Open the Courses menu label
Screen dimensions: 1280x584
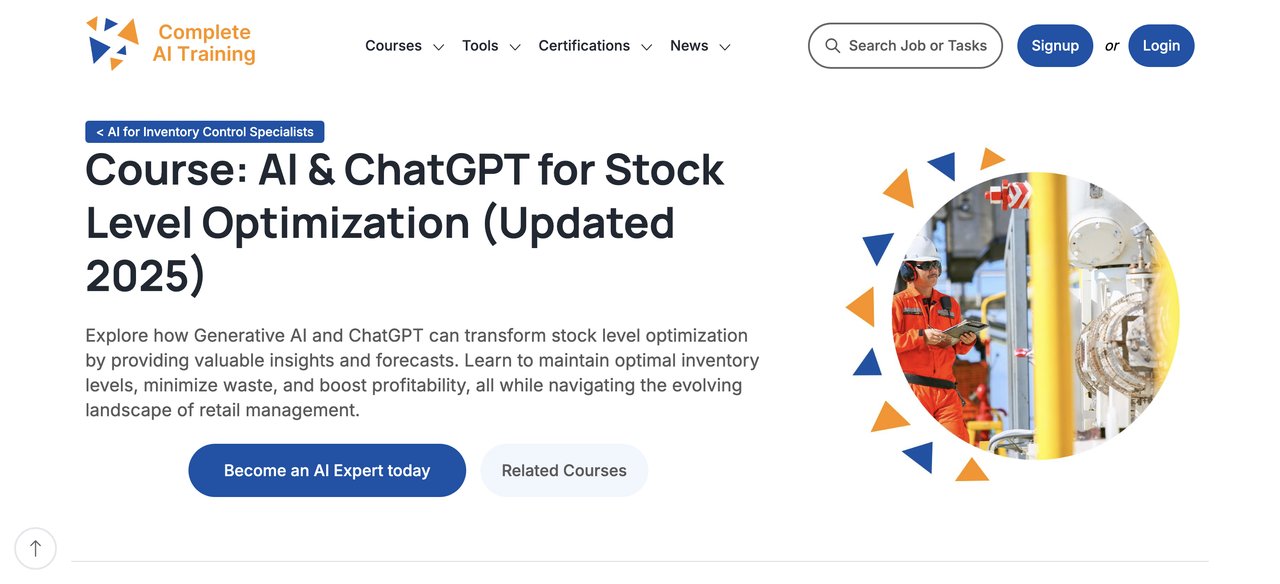pyautogui.click(x=393, y=46)
